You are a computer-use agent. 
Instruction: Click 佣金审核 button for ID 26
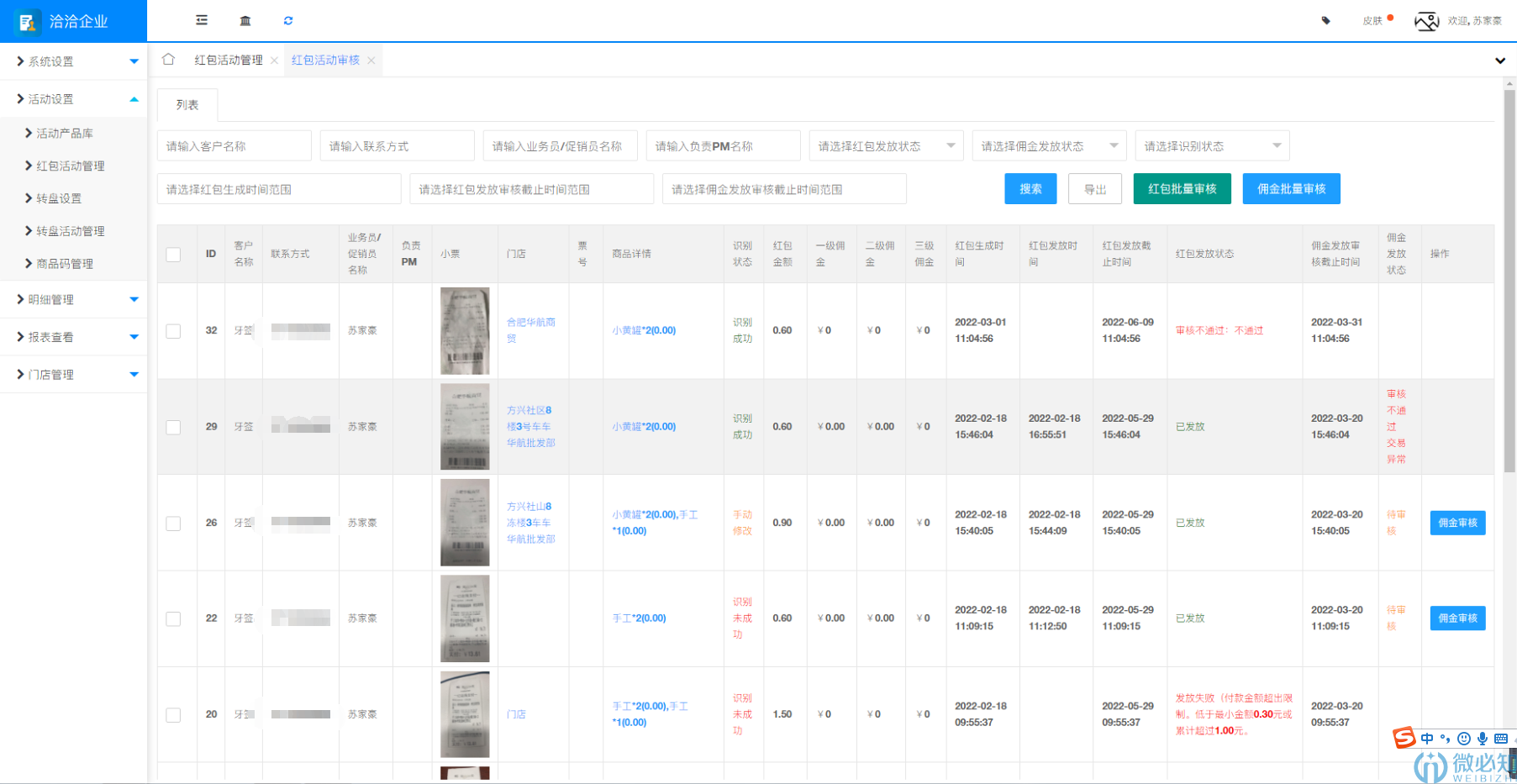1457,523
